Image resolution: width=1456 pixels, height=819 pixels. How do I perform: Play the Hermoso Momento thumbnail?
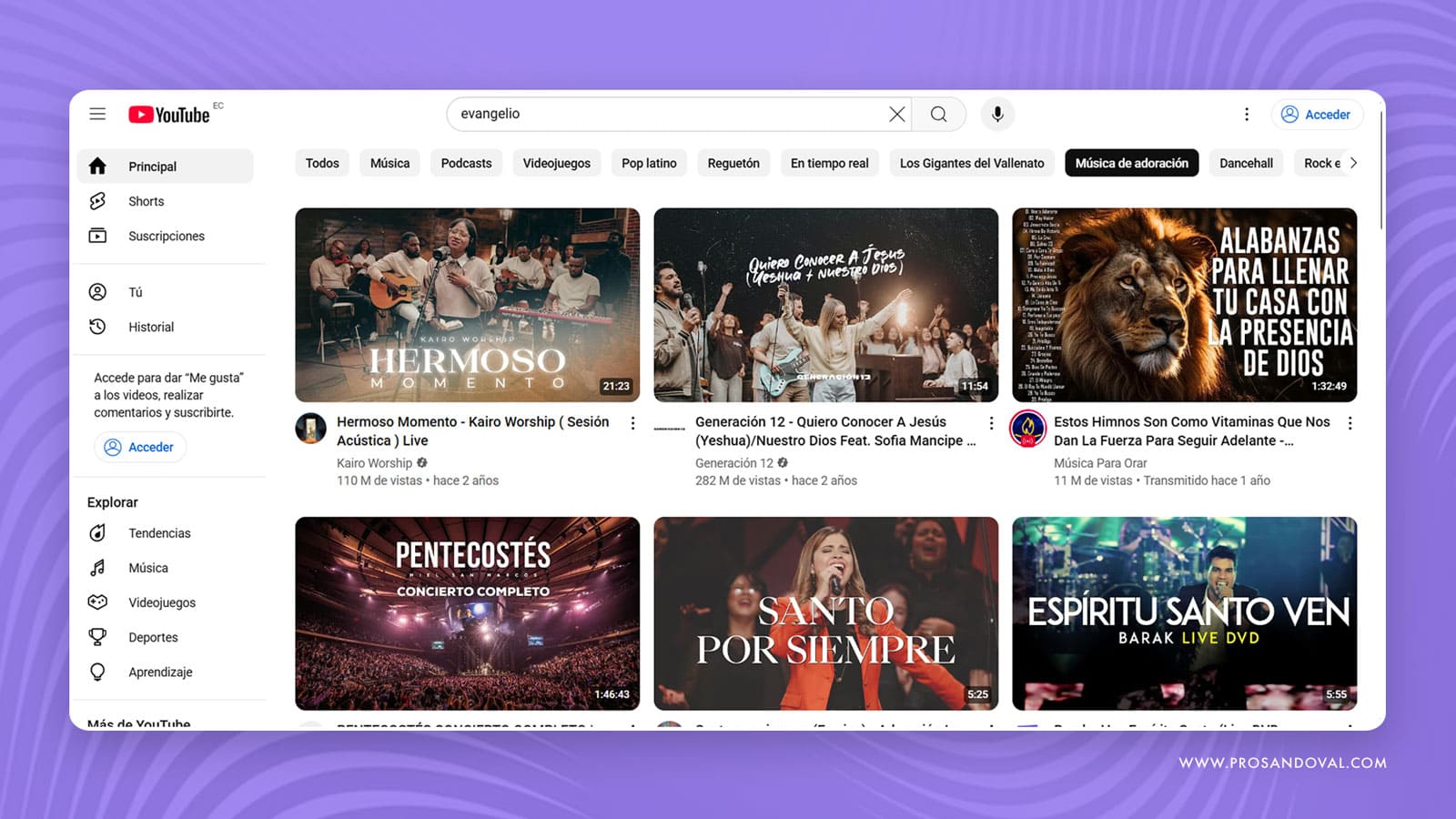[468, 305]
